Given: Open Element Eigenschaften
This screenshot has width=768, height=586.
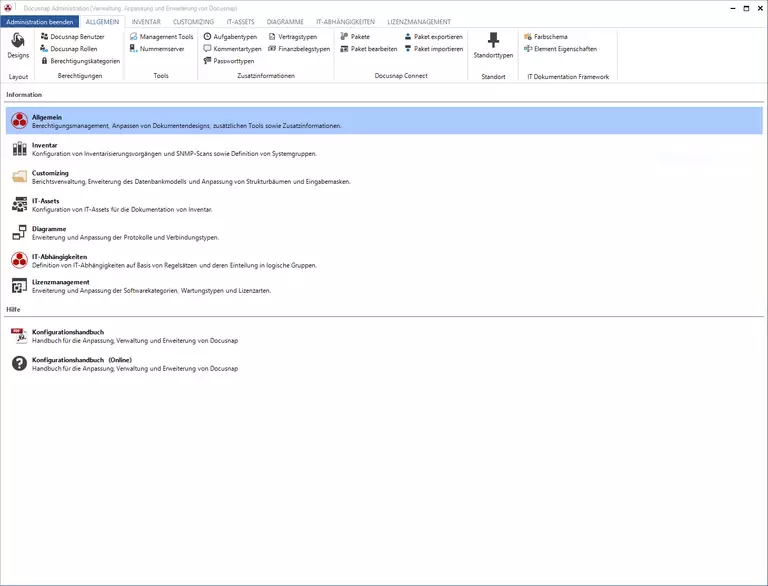Looking at the screenshot, I should (x=564, y=48).
